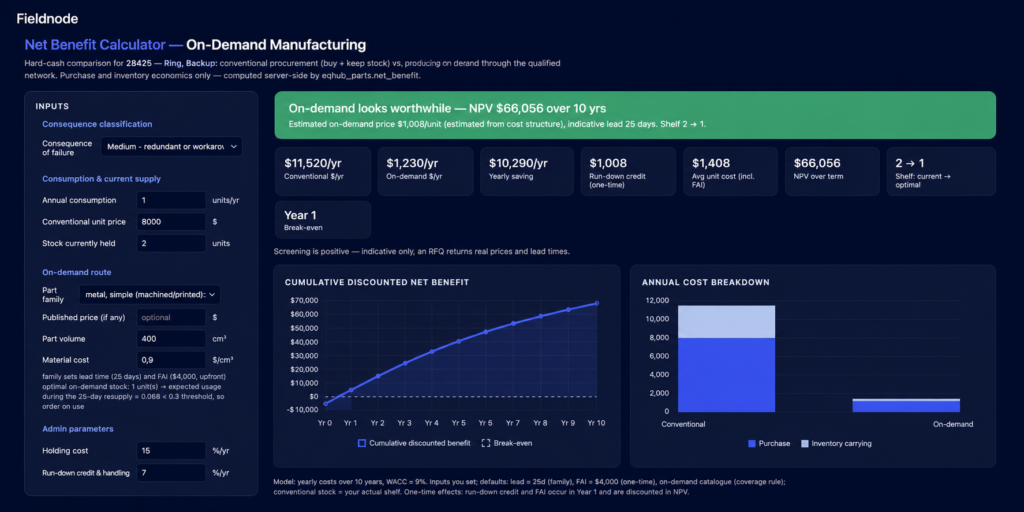Click the Part volume input field
Screen dimensions: 1024x512
point(171,339)
